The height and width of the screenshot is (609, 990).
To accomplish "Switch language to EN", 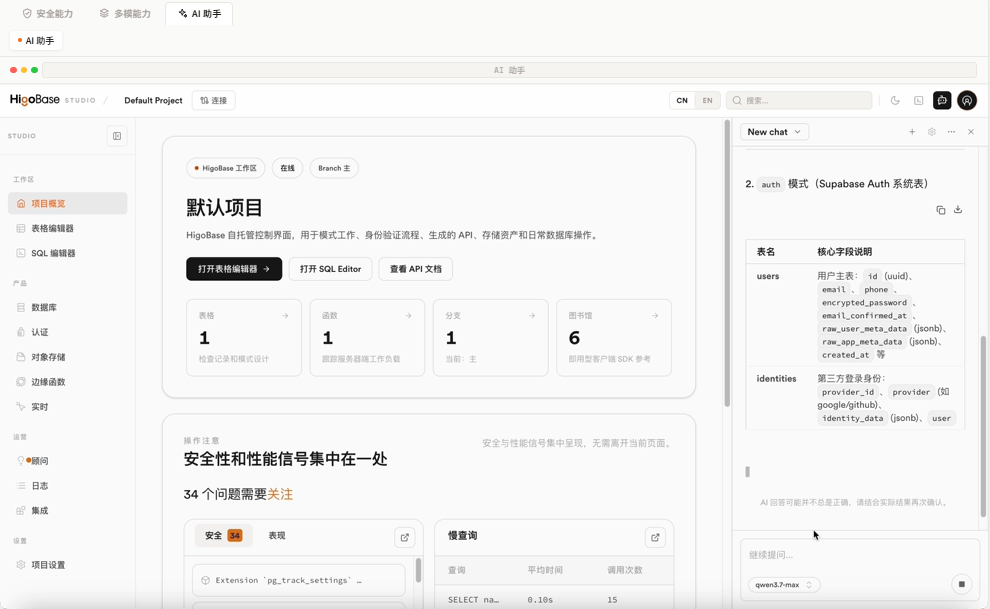I will click(707, 100).
